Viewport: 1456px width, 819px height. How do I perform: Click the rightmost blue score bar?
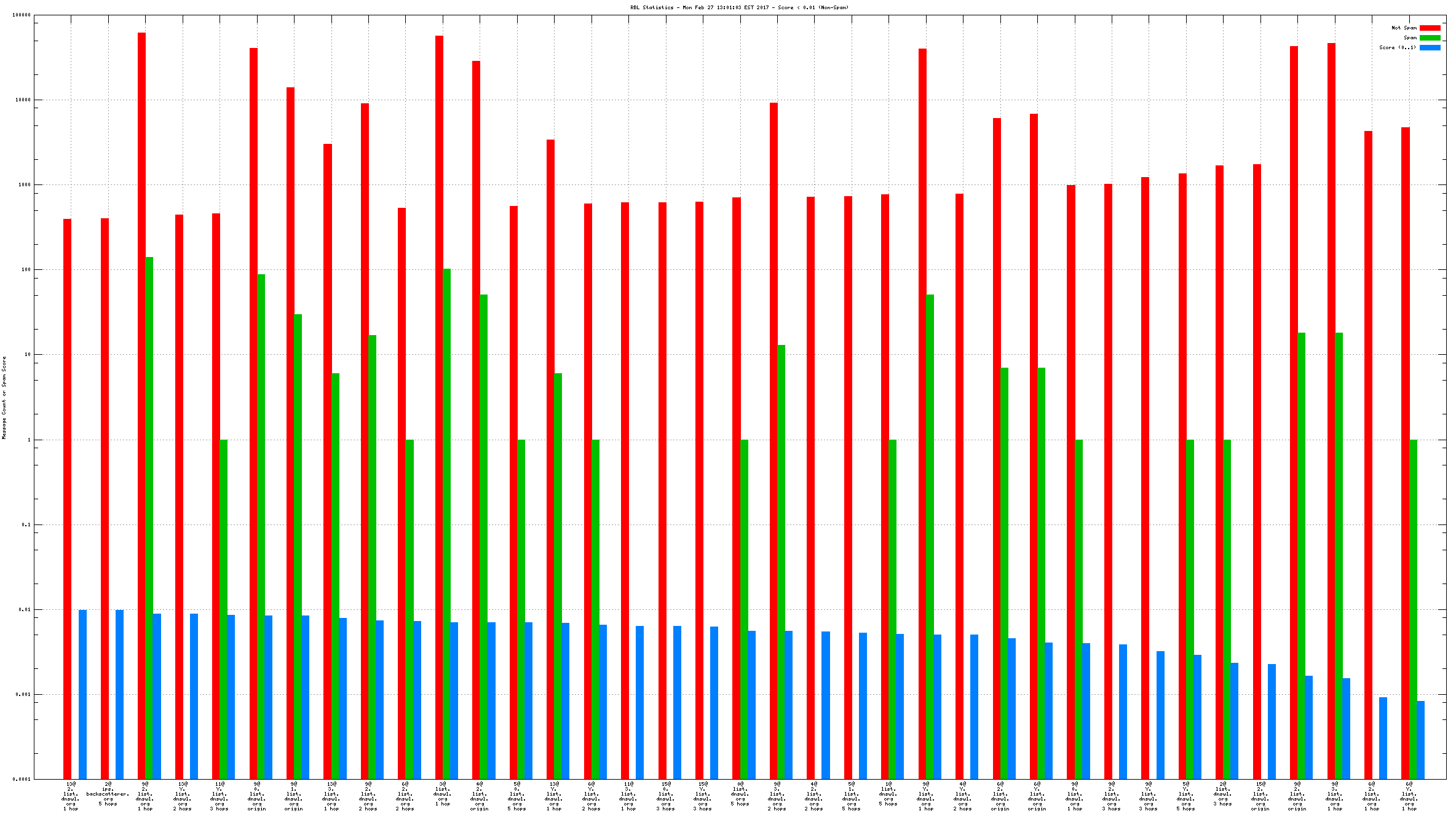[x=1420, y=740]
